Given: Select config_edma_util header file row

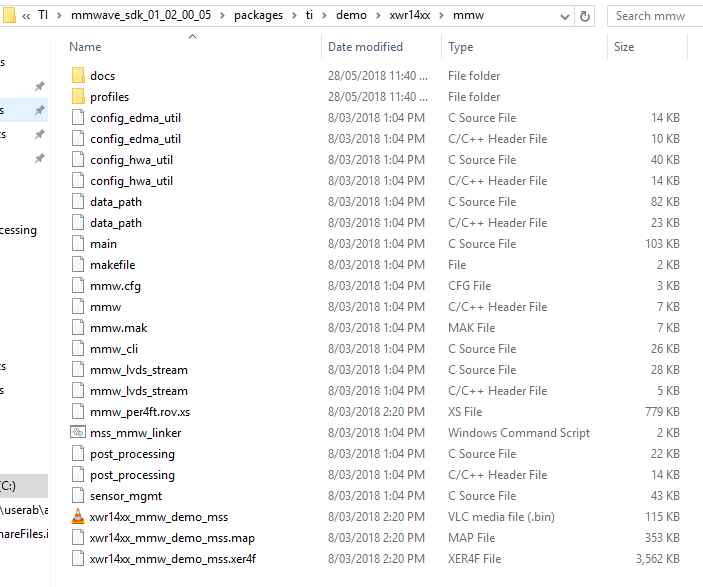Looking at the screenshot, I should 376,139.
